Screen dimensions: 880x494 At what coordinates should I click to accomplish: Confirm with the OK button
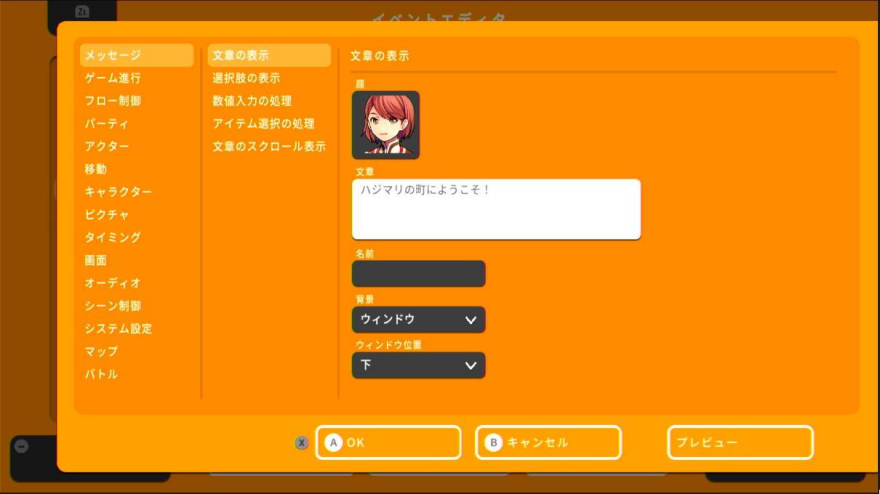click(x=388, y=442)
